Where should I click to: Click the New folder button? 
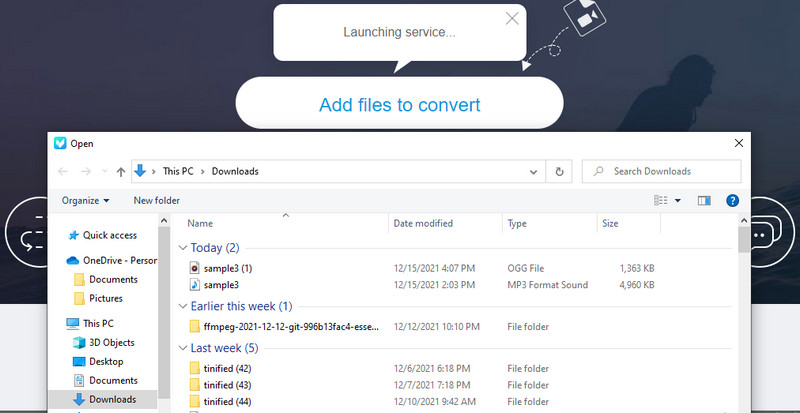[156, 200]
